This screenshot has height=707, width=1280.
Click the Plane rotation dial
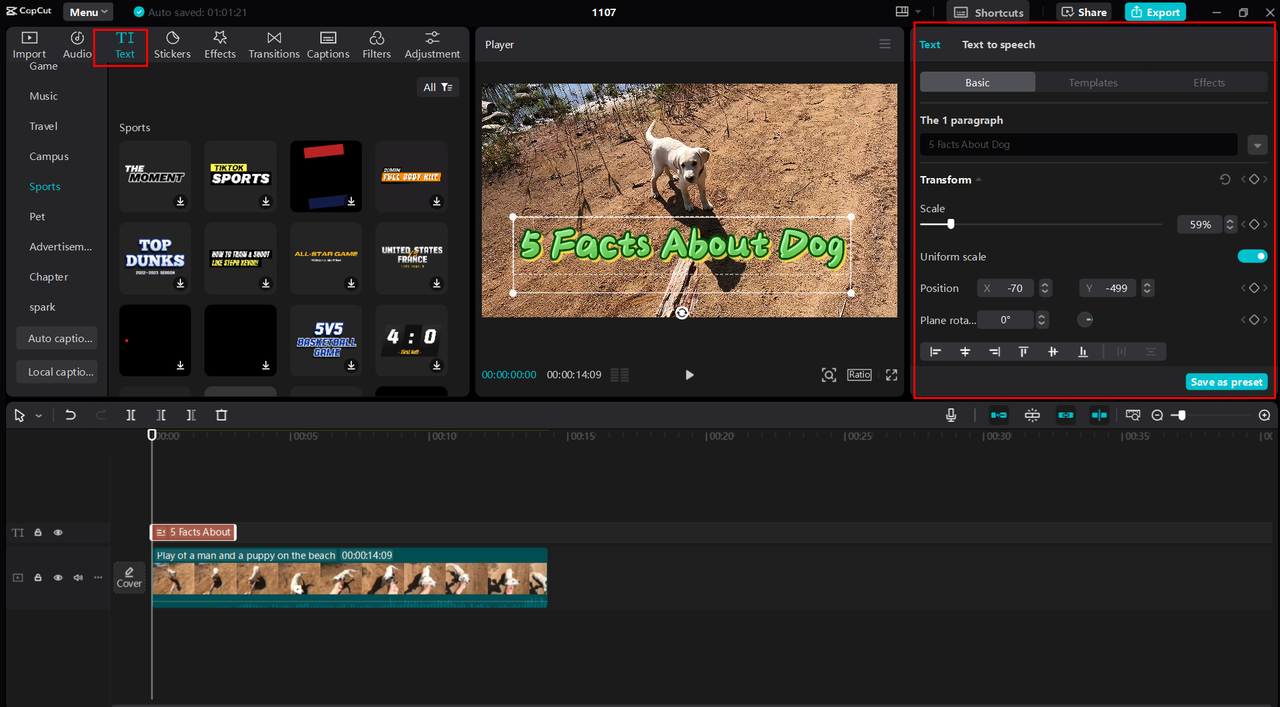coord(1085,320)
